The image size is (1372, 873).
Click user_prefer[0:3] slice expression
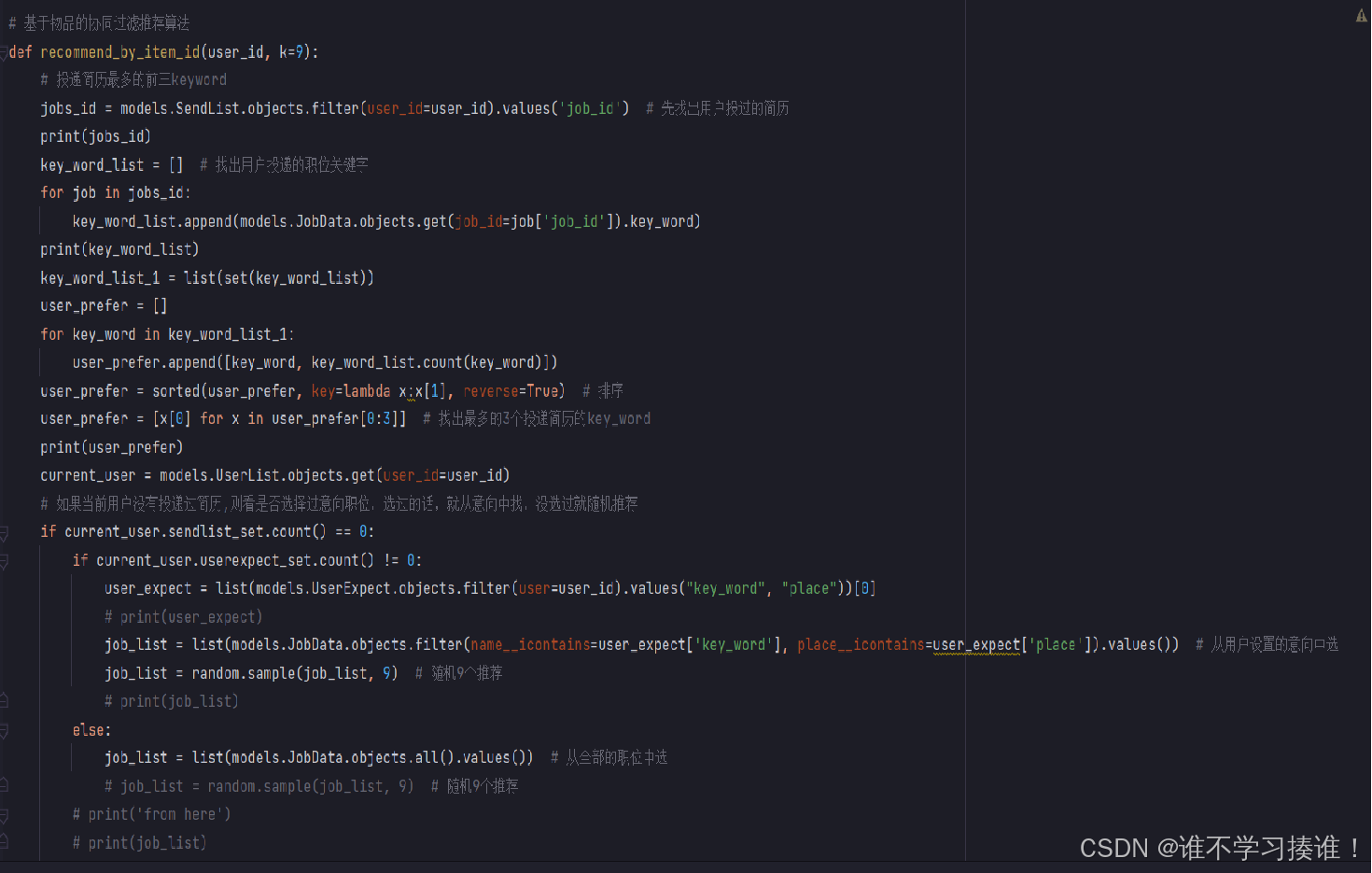335,419
